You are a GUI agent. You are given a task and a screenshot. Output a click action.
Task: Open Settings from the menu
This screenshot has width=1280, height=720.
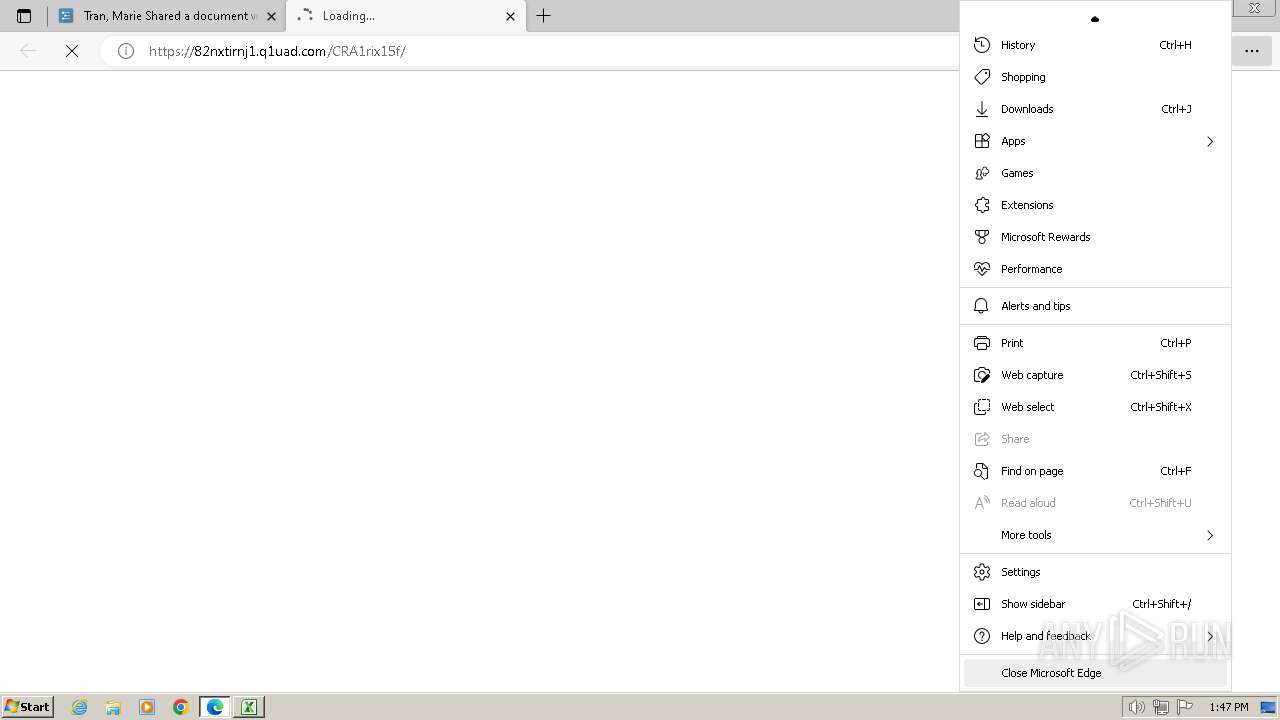click(1095, 572)
